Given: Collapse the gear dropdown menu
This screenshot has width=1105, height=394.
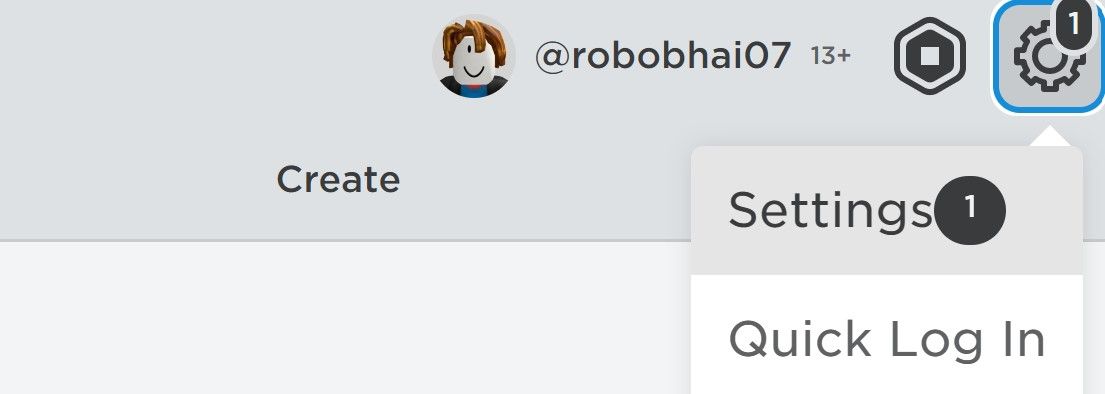Looking at the screenshot, I should pos(1047,56).
